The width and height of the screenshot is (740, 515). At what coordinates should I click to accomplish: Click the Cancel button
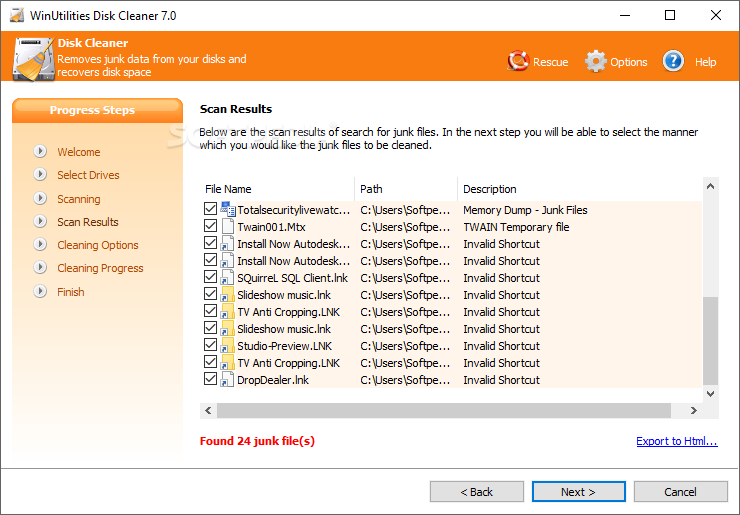(681, 492)
